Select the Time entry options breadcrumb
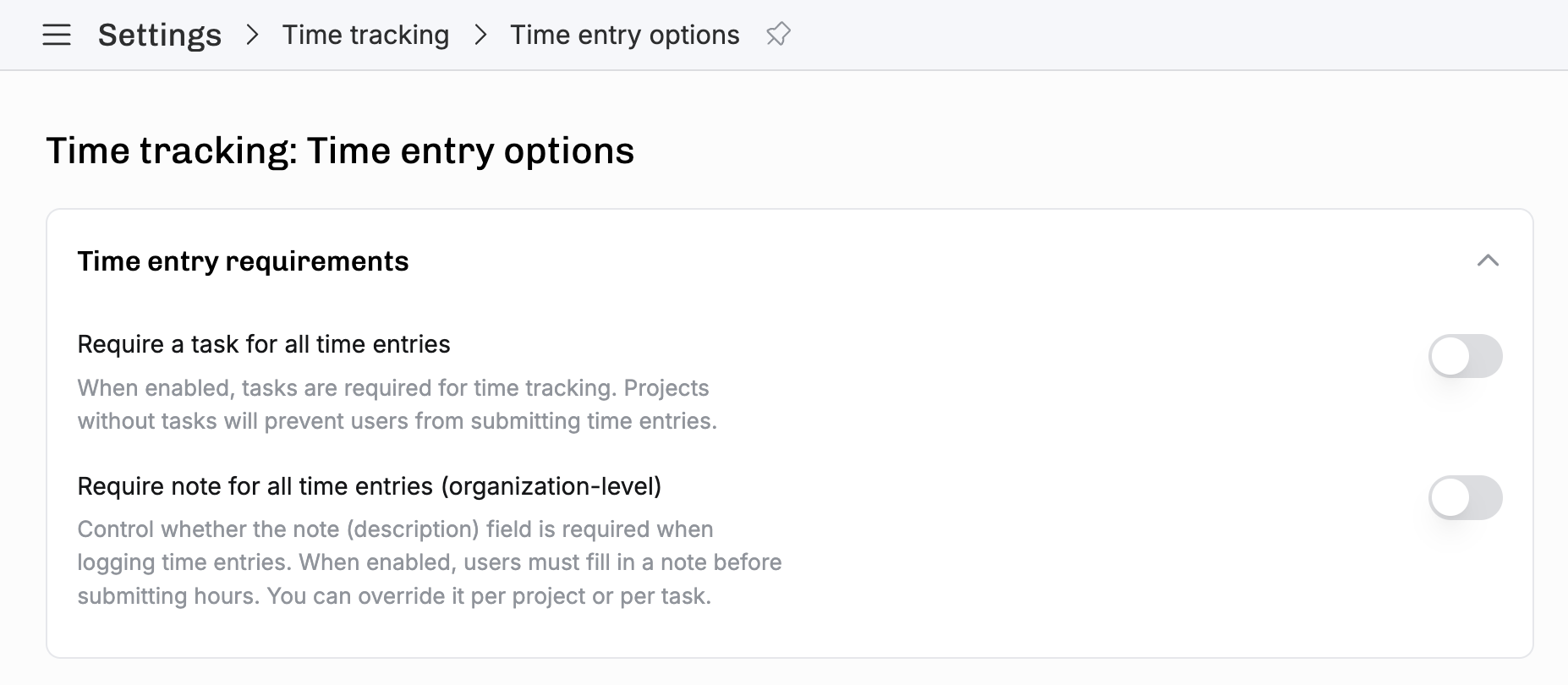 [625, 35]
